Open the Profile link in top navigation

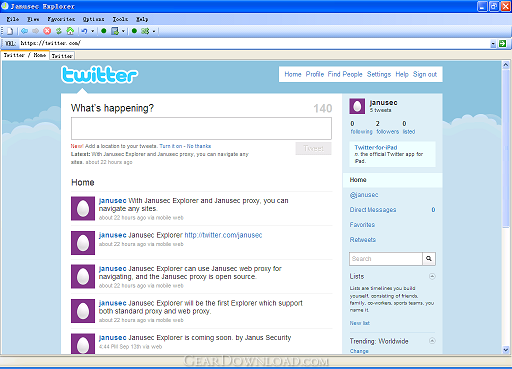pyautogui.click(x=315, y=74)
